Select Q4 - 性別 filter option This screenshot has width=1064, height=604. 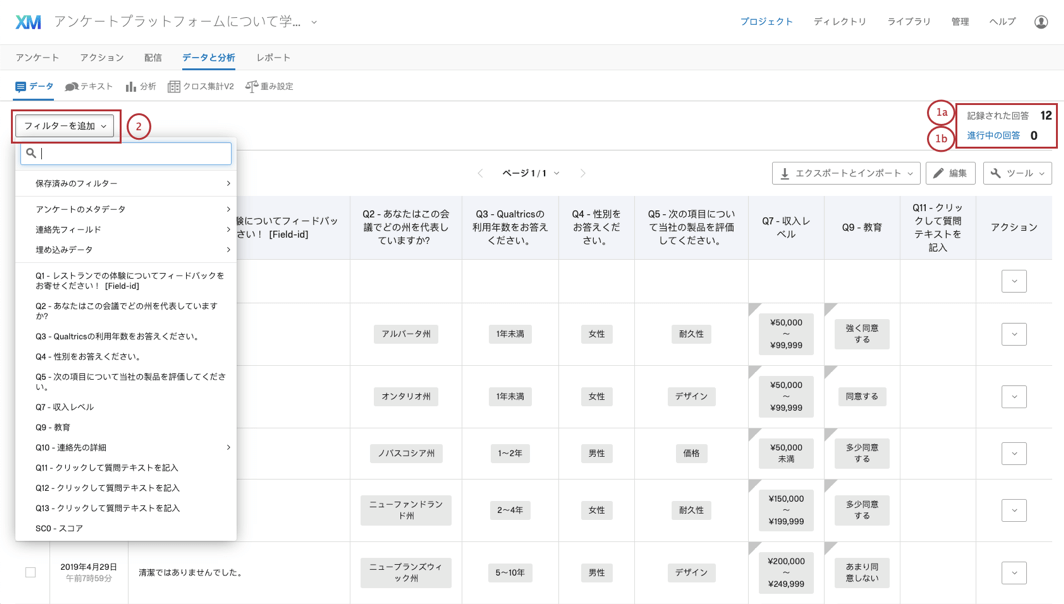point(126,356)
